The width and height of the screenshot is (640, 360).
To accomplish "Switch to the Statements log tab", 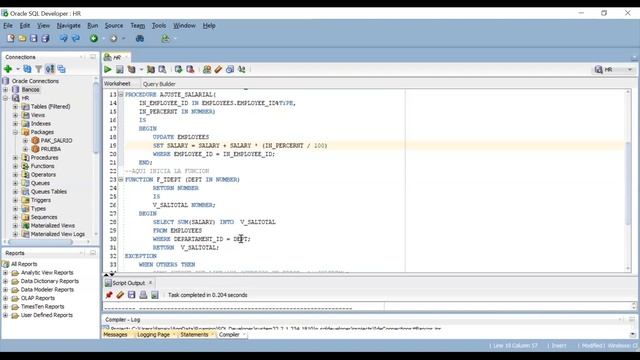I will pos(194,334).
